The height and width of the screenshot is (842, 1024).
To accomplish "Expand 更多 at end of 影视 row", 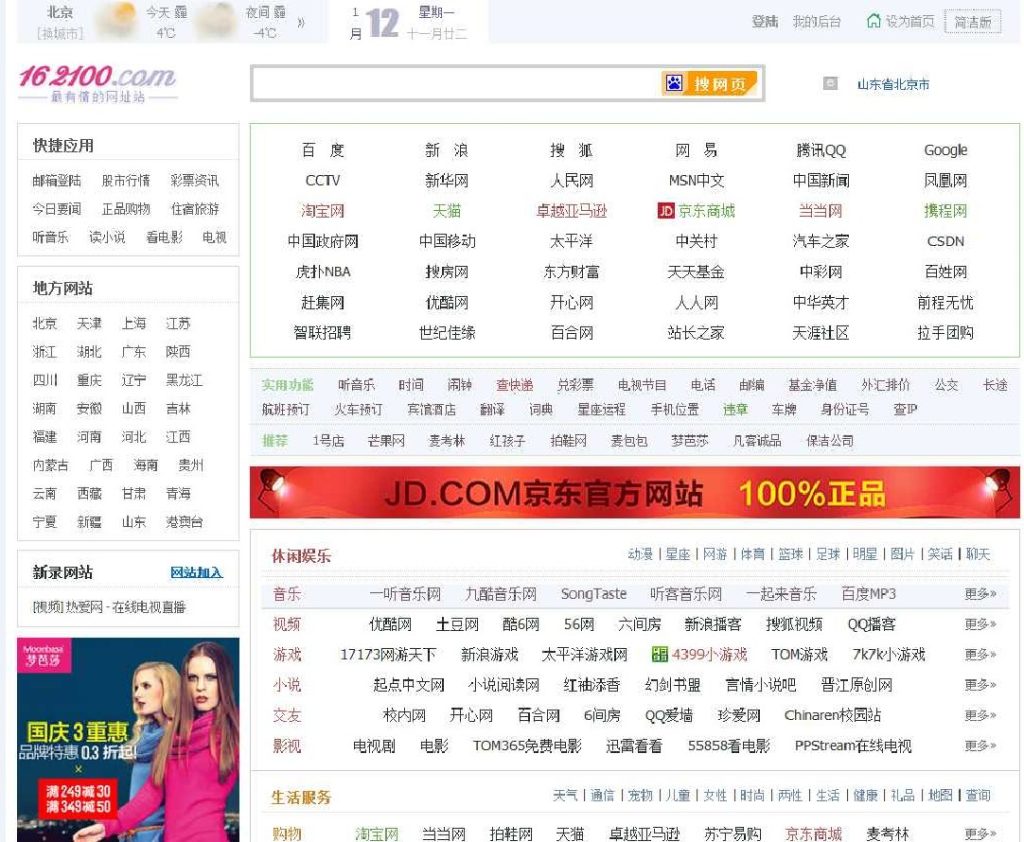I will (x=978, y=745).
